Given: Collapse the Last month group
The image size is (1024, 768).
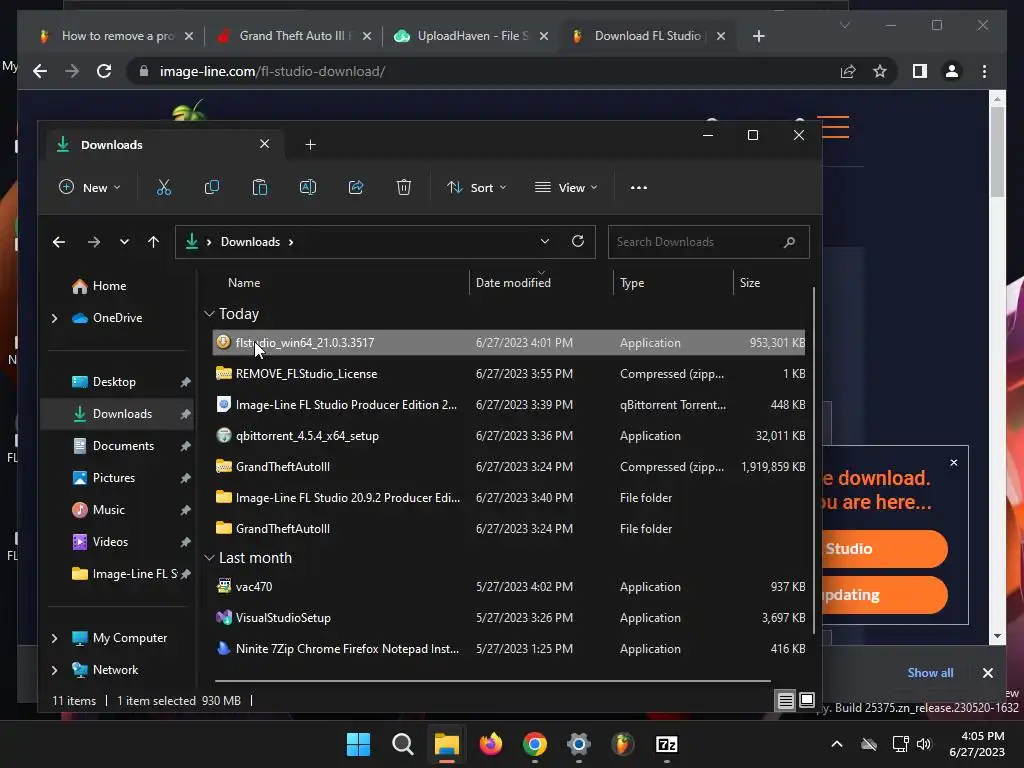Looking at the screenshot, I should tap(209, 558).
